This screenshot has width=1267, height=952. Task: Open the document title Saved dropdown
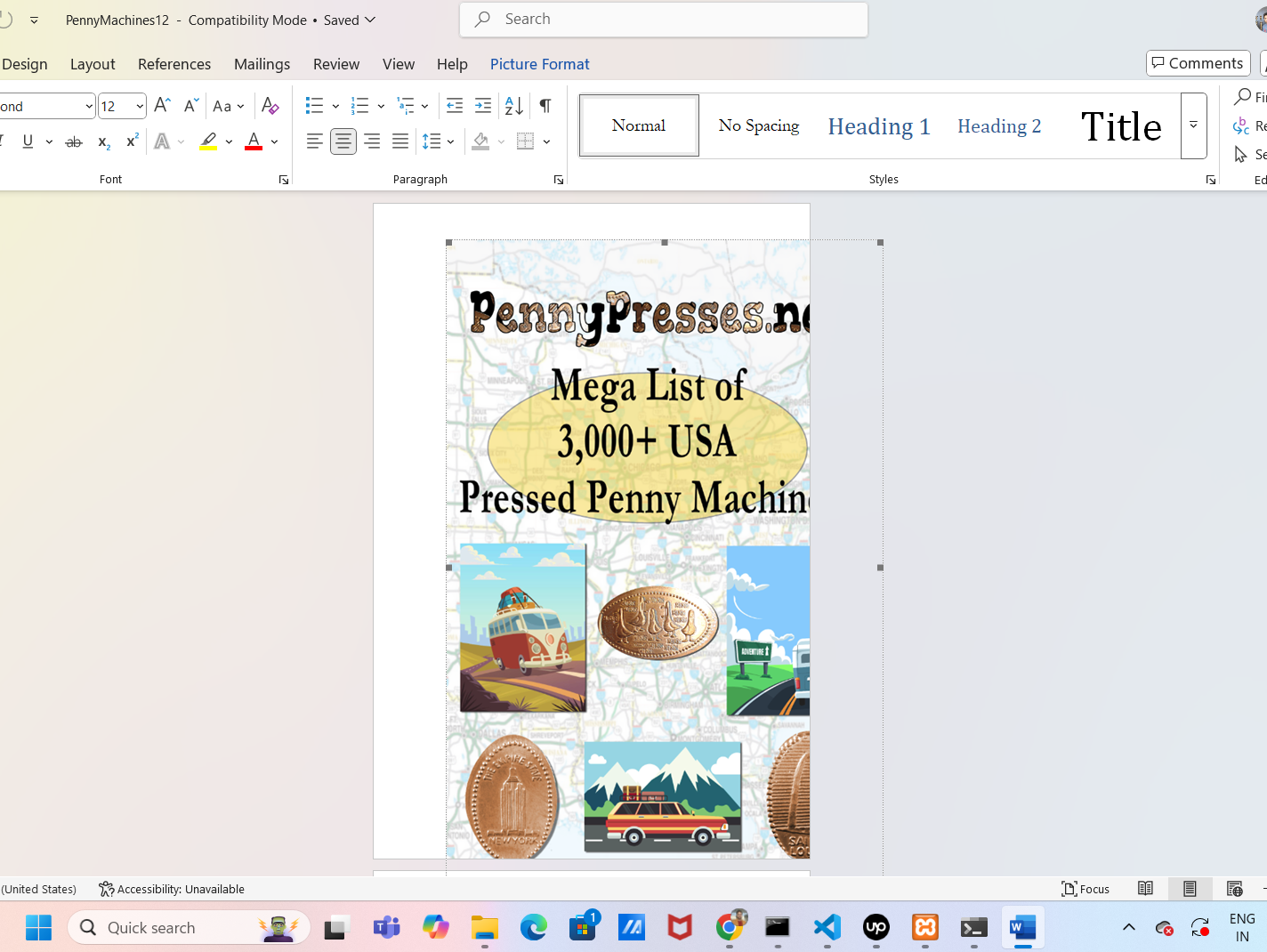point(350,20)
